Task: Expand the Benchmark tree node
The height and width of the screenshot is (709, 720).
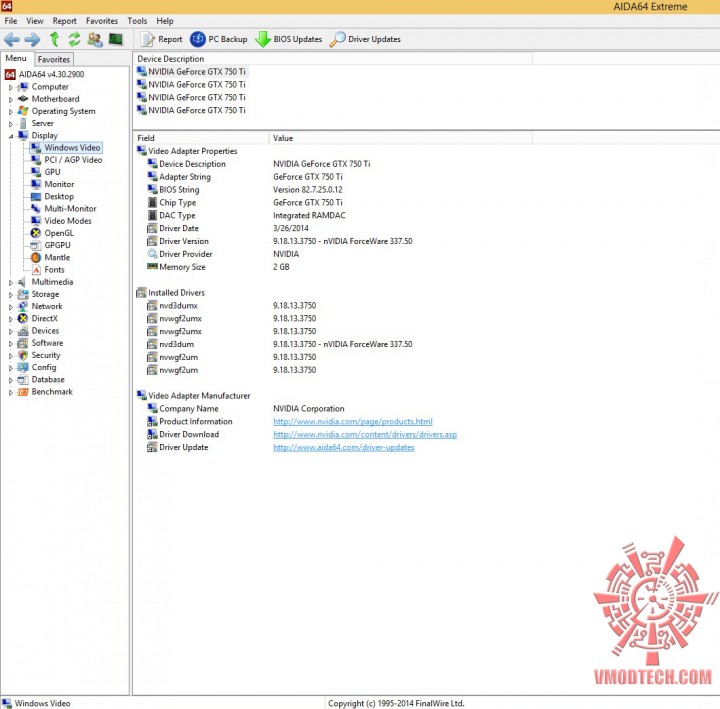Action: 11,392
